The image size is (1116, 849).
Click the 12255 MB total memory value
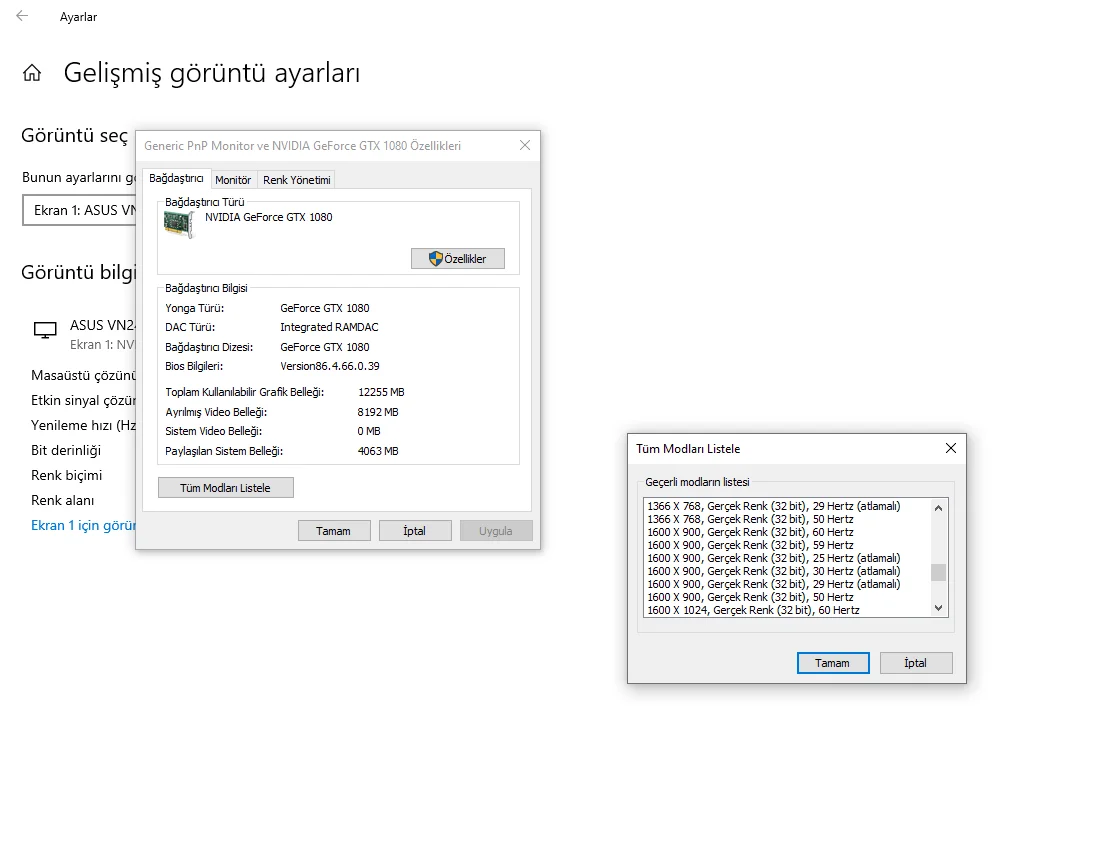[381, 392]
